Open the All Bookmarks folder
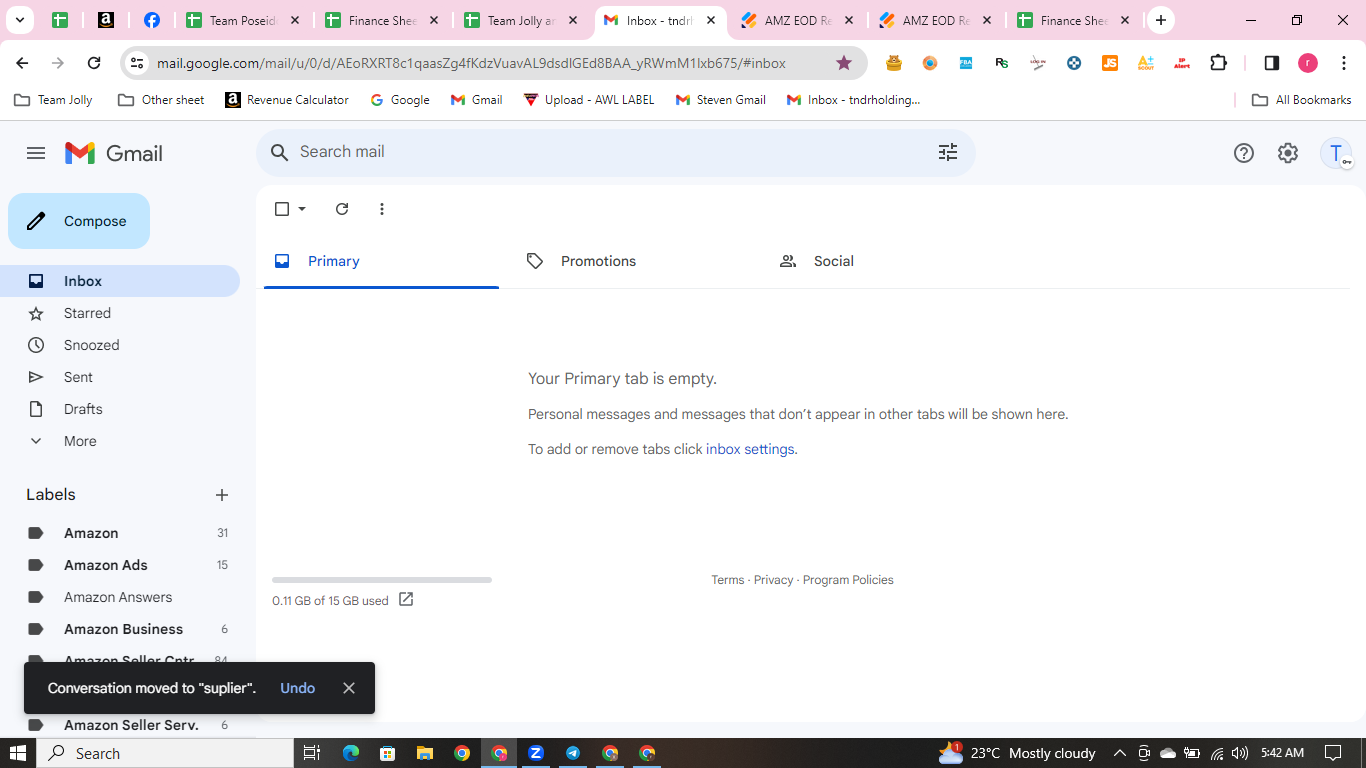Viewport: 1366px width, 768px height. tap(1302, 100)
